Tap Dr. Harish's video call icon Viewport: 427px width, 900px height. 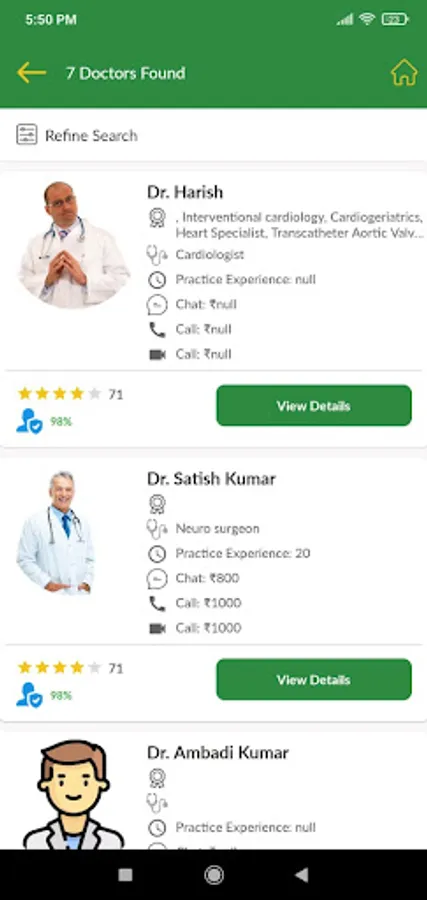(157, 354)
